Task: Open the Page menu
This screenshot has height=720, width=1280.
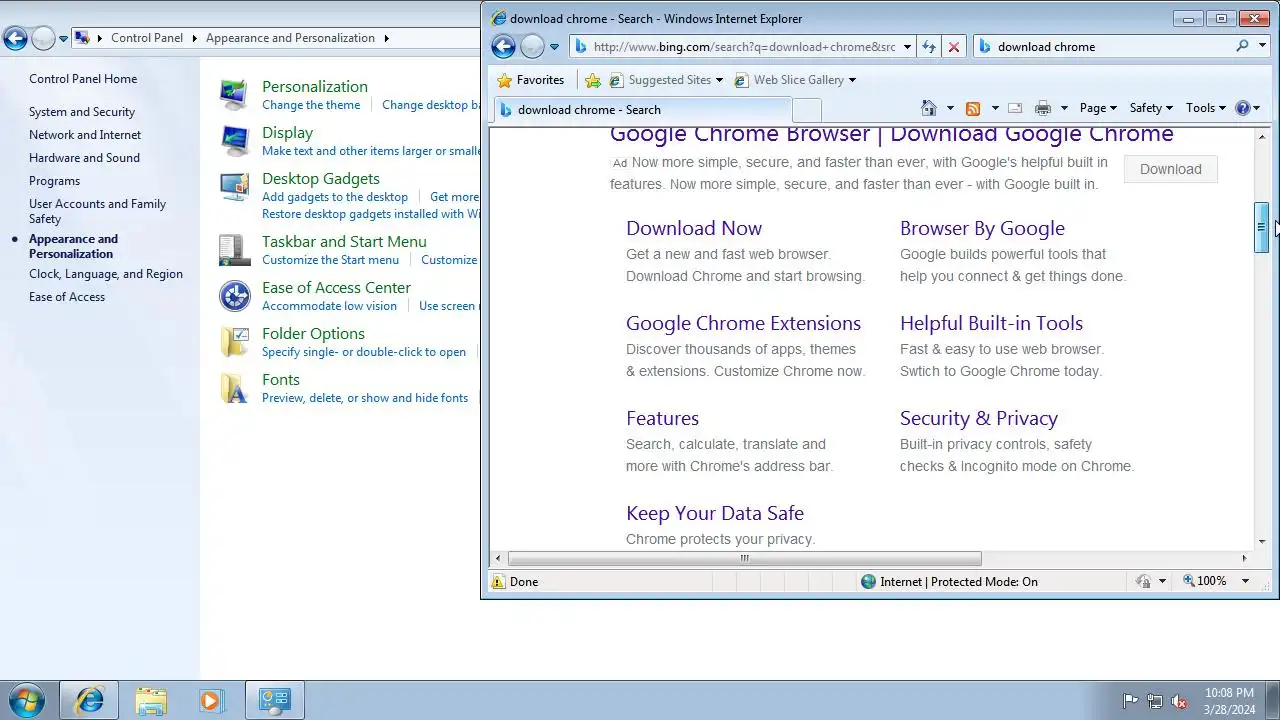Action: 1098,108
